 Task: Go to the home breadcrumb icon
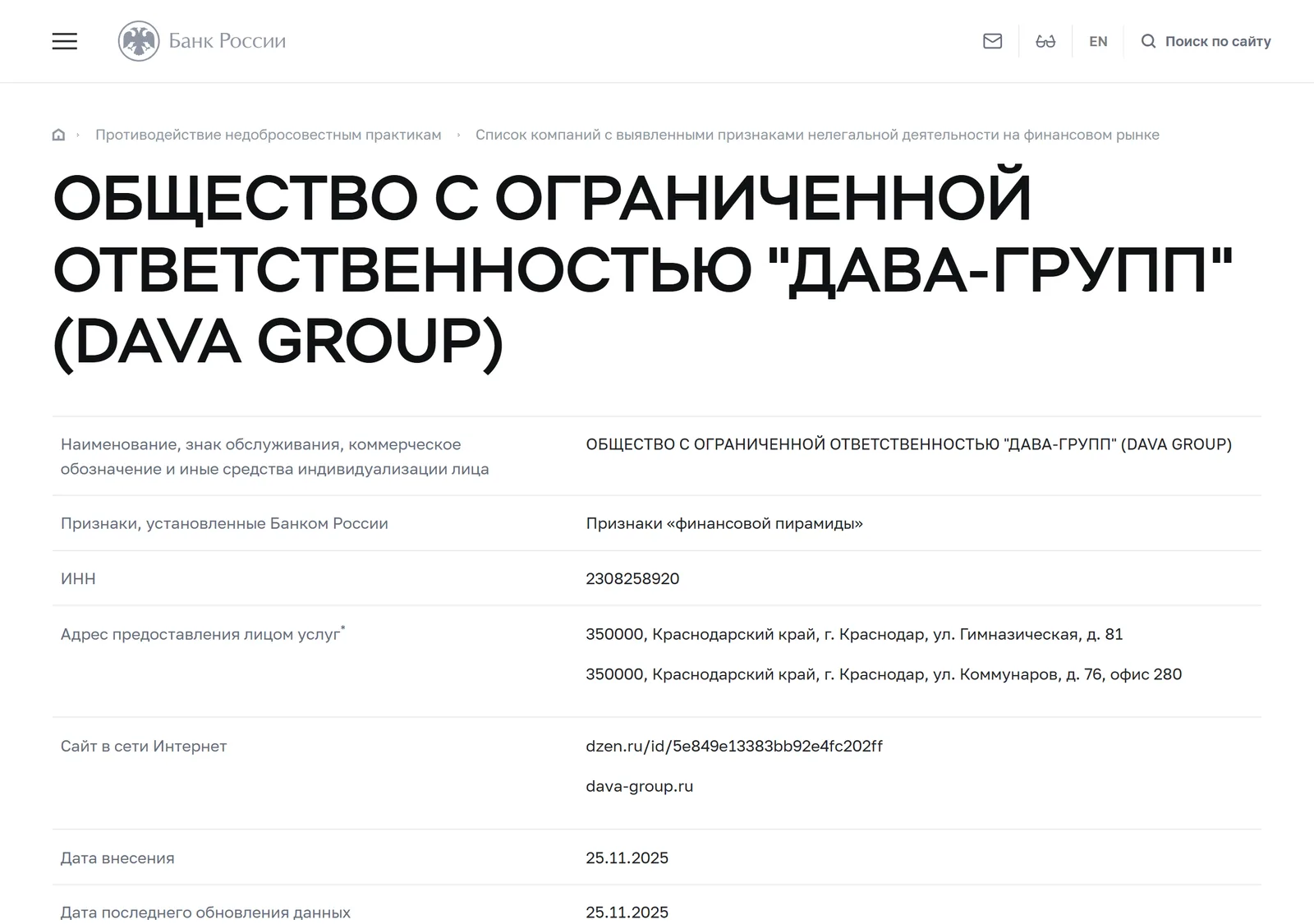(58, 135)
